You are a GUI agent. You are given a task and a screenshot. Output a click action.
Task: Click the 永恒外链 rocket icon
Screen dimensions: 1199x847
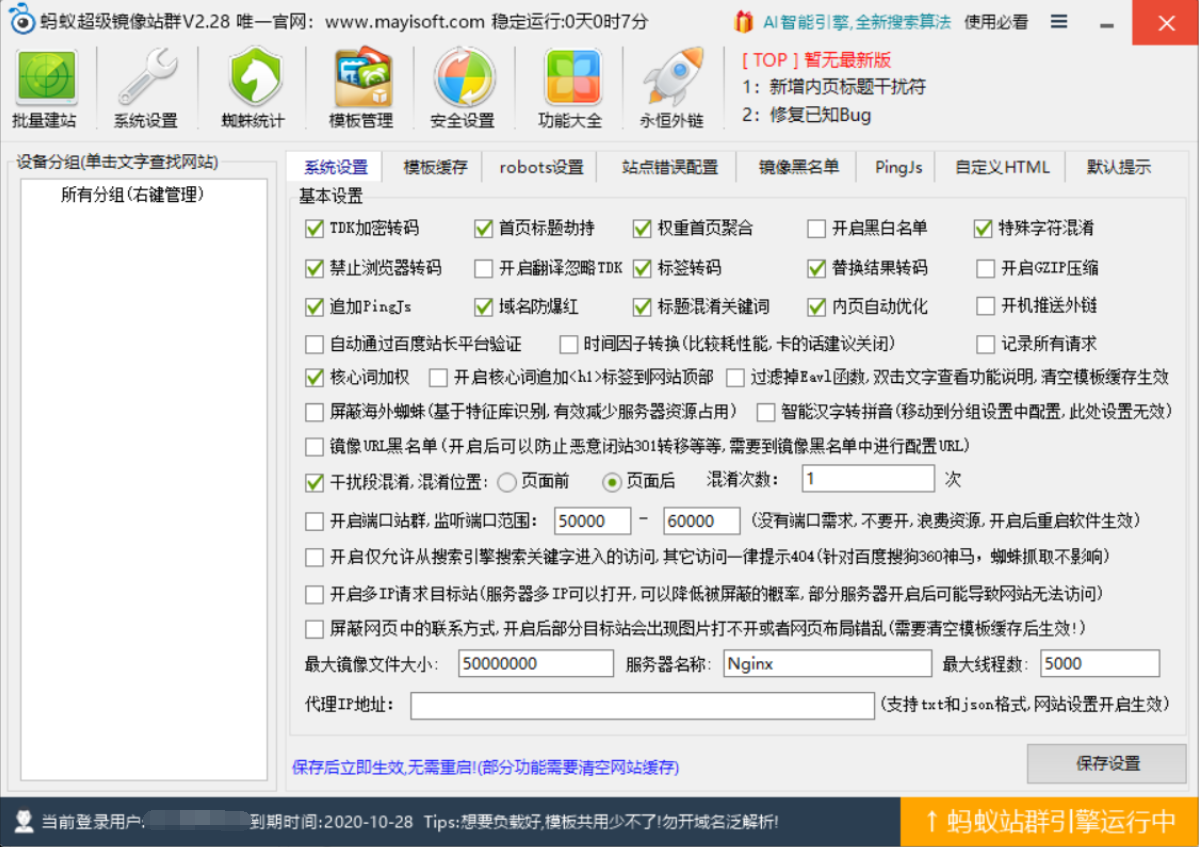(672, 80)
